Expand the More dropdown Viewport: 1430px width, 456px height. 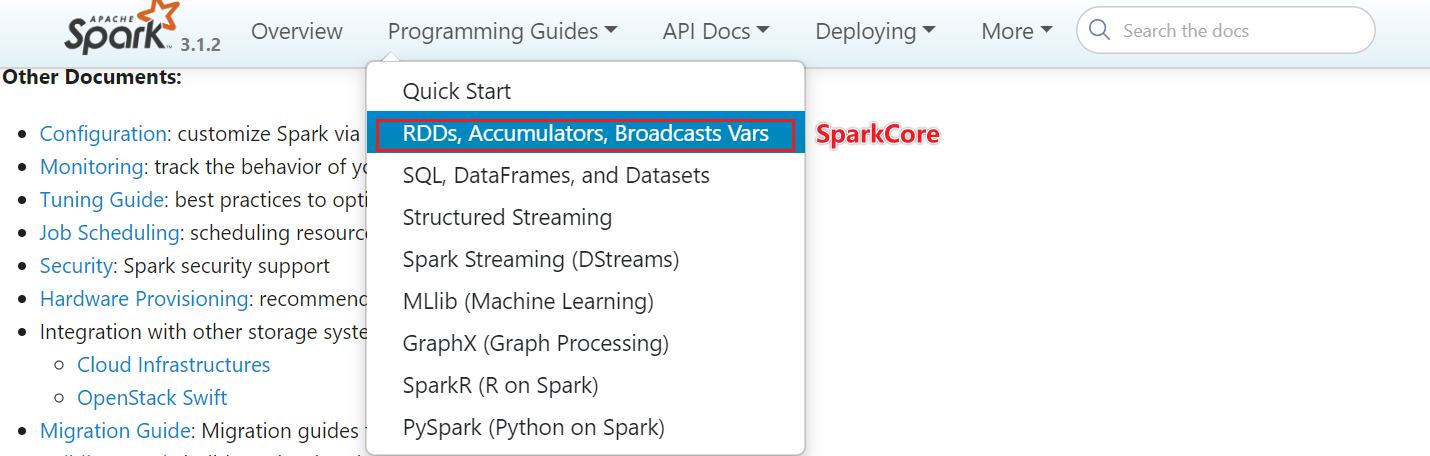[1017, 31]
